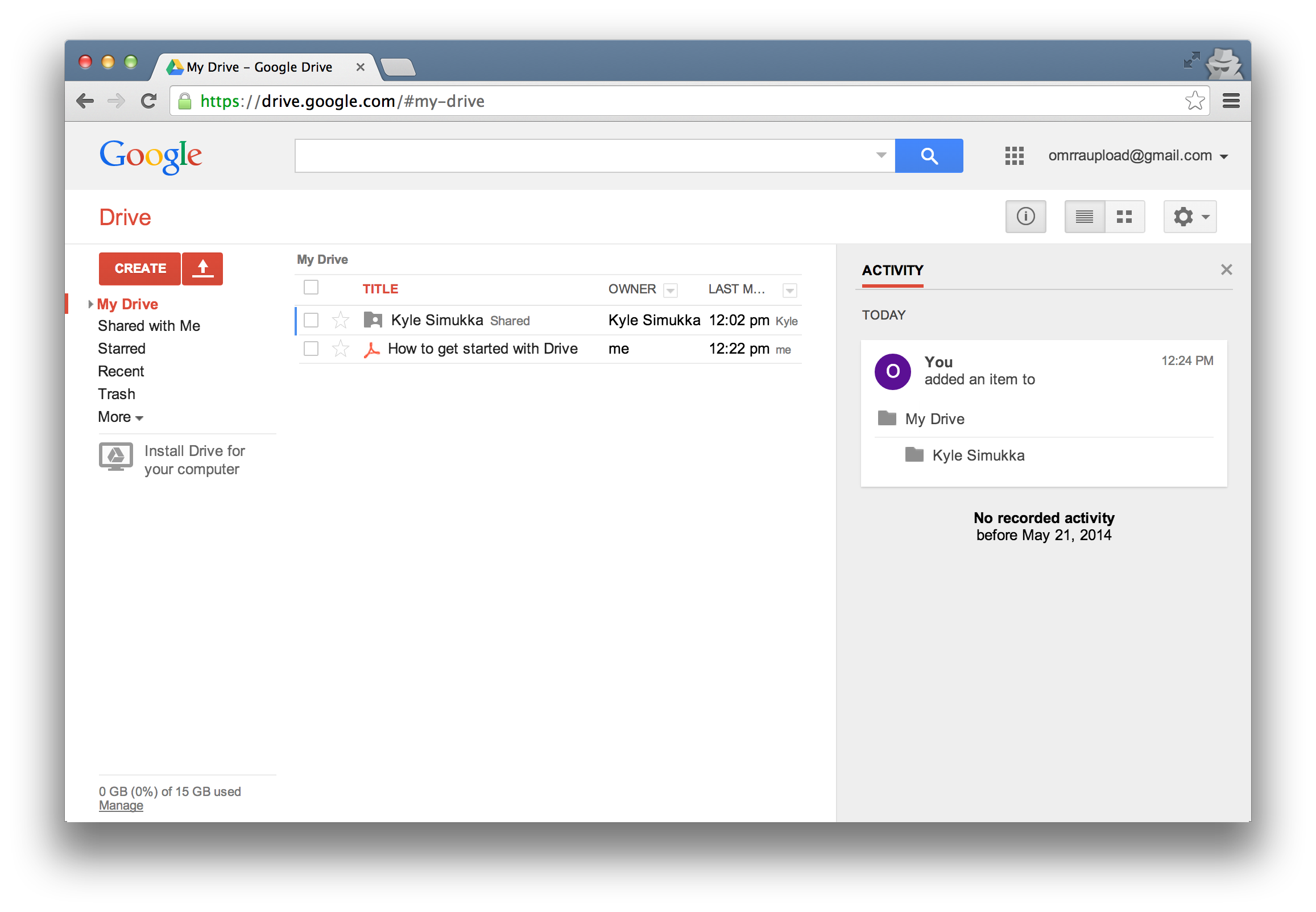This screenshot has height=912, width=1316.
Task: Click My Drive in the activity card
Action: pyautogui.click(x=935, y=419)
